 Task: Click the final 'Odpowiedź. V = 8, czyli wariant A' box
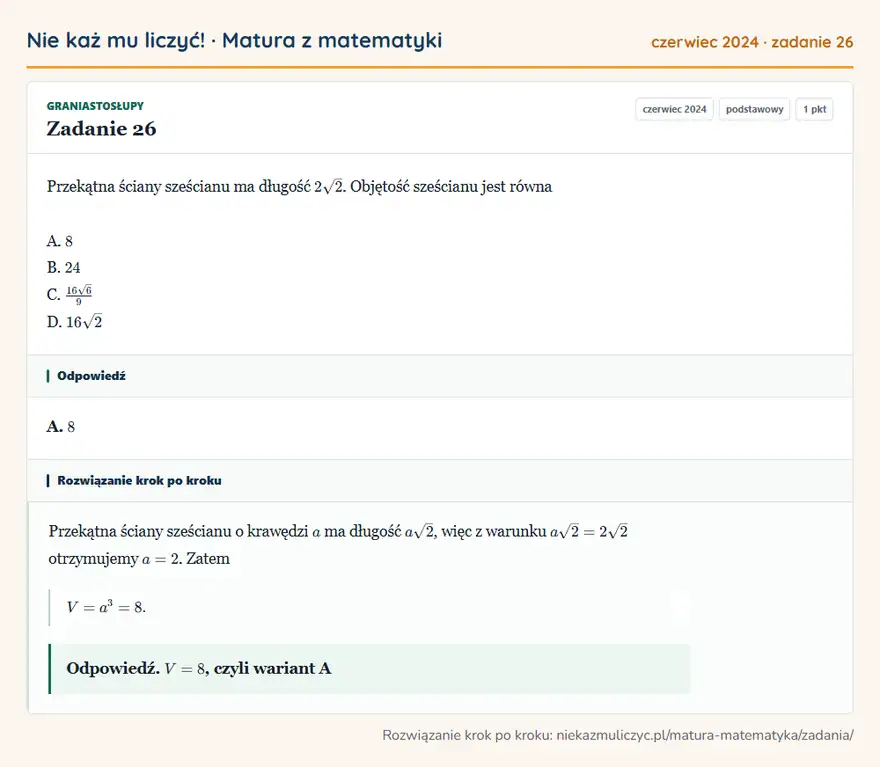369,668
